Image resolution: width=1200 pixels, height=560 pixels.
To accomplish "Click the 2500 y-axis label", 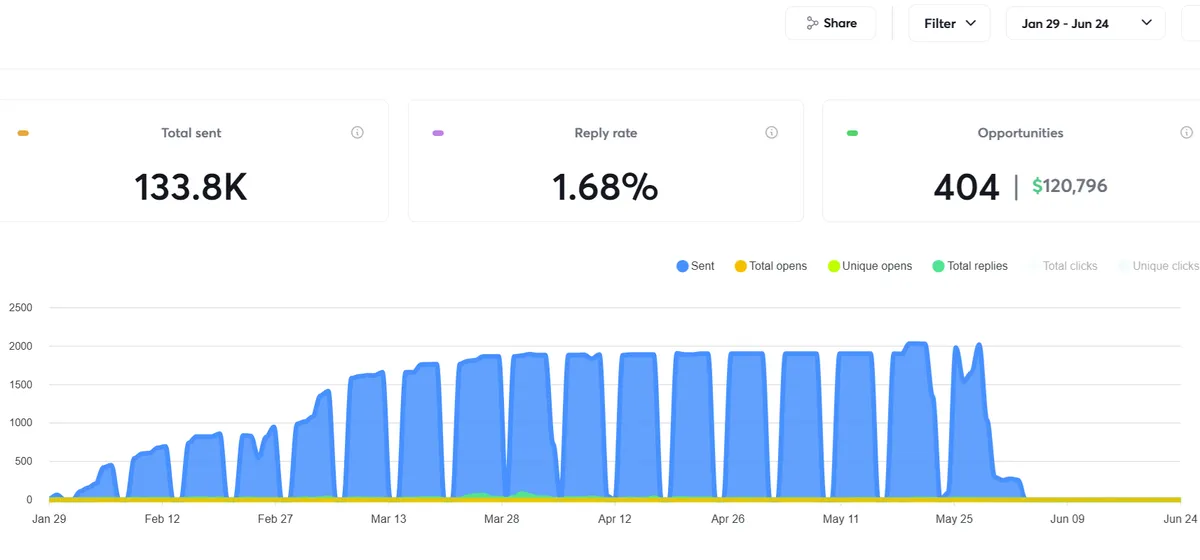I will tap(20, 308).
